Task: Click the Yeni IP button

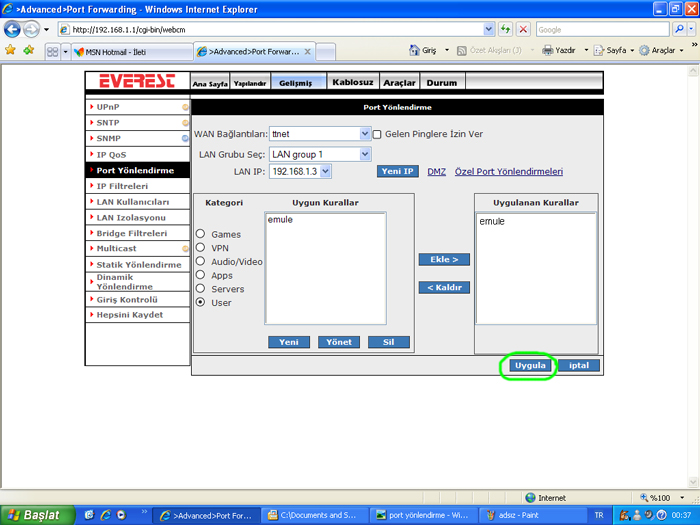Action: (x=397, y=171)
